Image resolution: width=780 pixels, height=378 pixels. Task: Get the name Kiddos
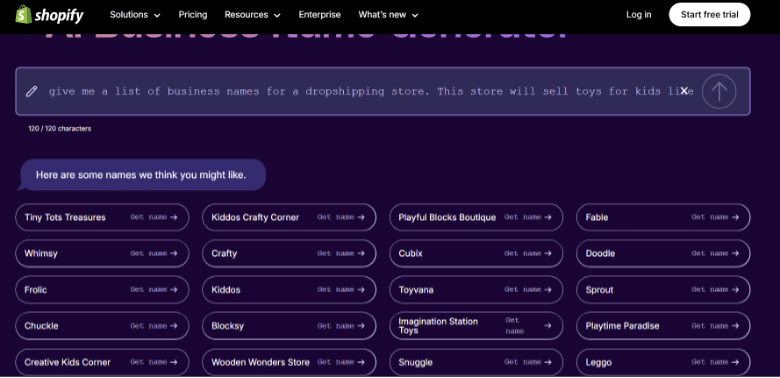tap(289, 289)
